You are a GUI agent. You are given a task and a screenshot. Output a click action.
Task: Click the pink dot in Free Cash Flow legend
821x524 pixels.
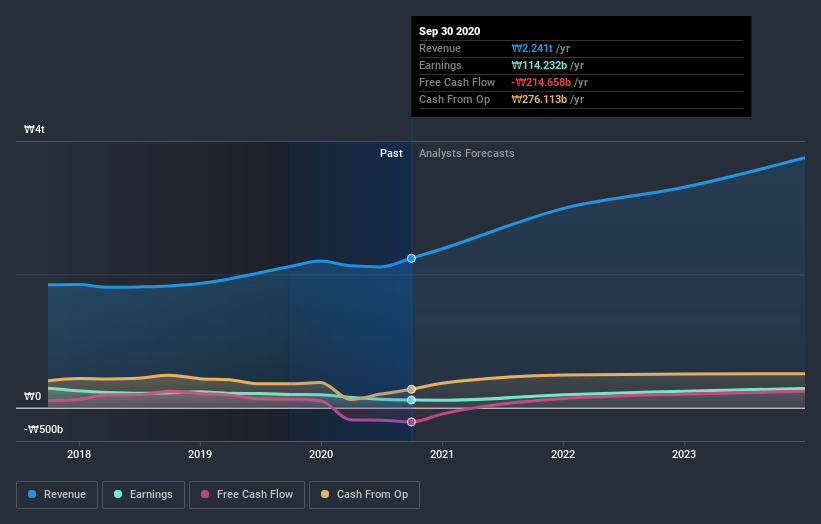click(x=205, y=494)
